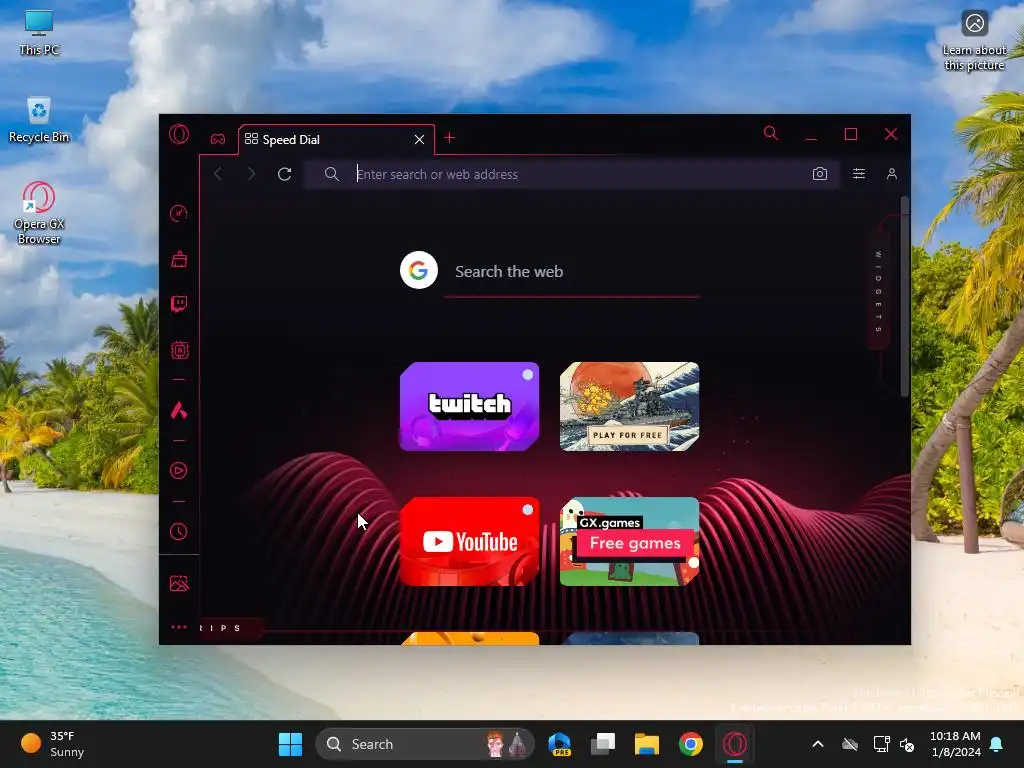Open Twitch panel in sidebar
1024x768 pixels.
point(179,304)
